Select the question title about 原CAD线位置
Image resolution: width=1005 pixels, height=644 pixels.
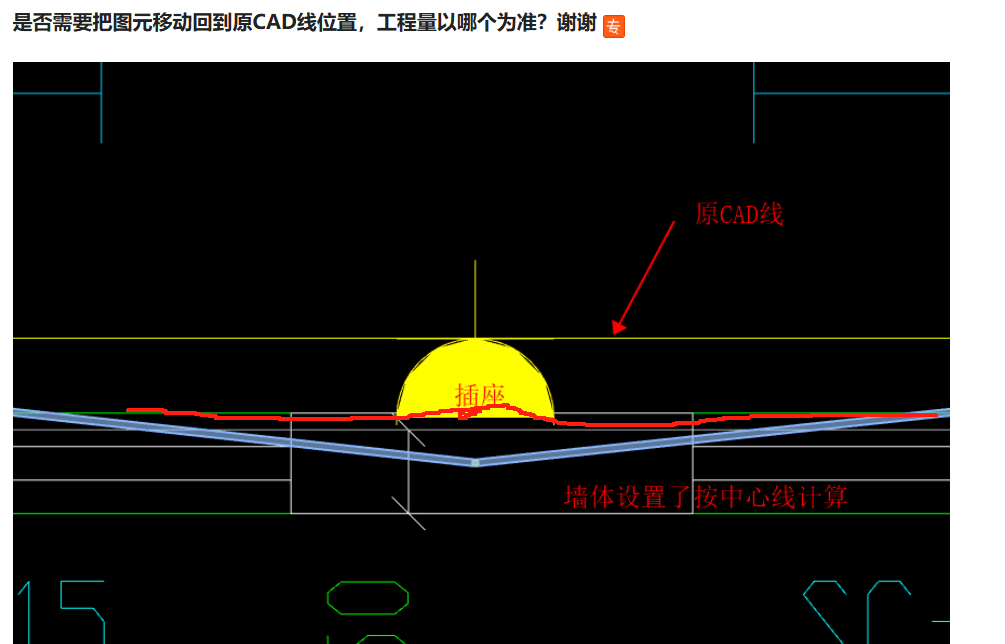pyautogui.click(x=304, y=23)
